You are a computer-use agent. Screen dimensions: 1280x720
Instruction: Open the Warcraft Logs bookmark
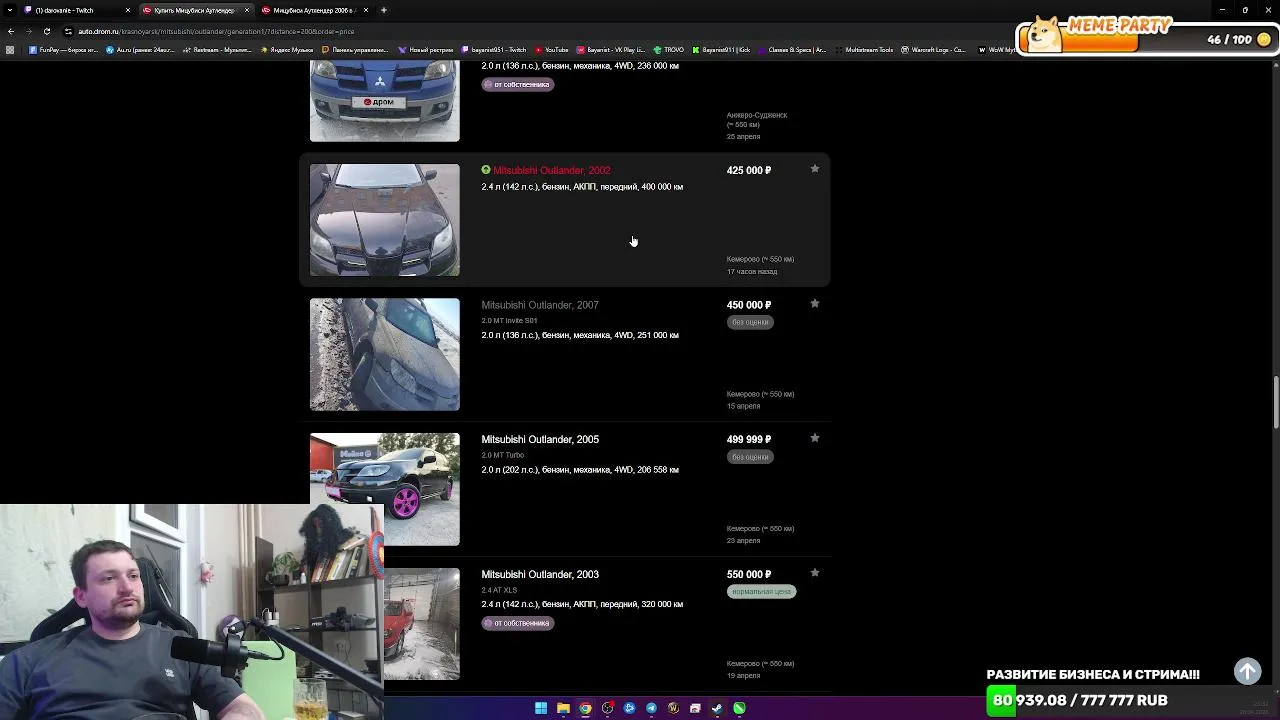pyautogui.click(x=933, y=49)
